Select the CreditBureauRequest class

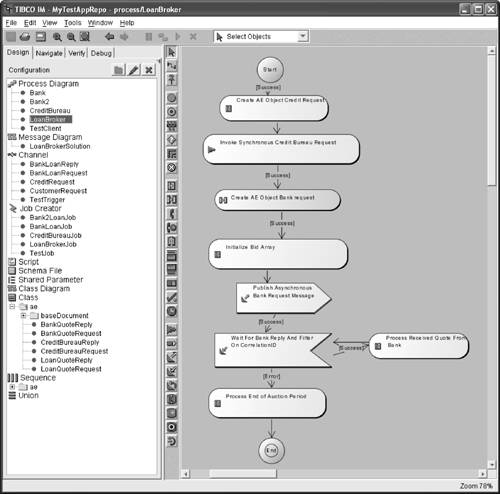(x=74, y=351)
